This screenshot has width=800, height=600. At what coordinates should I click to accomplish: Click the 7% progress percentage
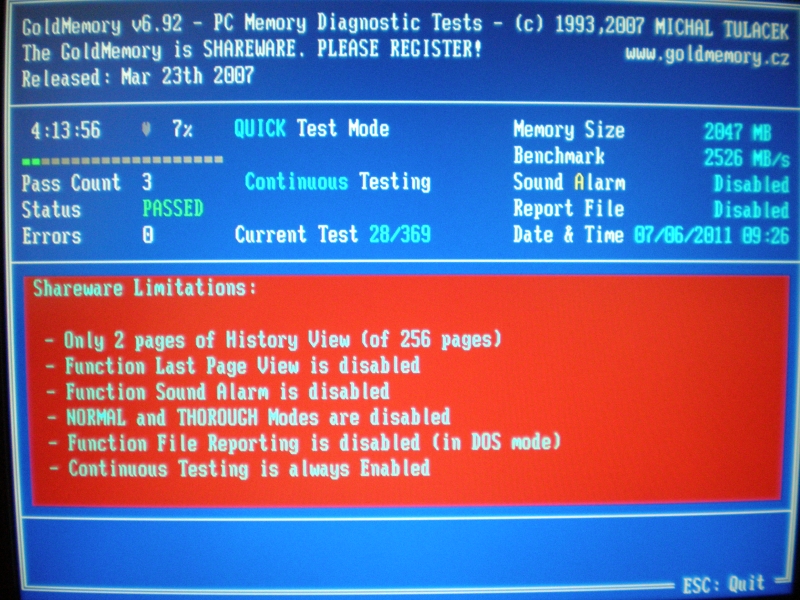[182, 129]
